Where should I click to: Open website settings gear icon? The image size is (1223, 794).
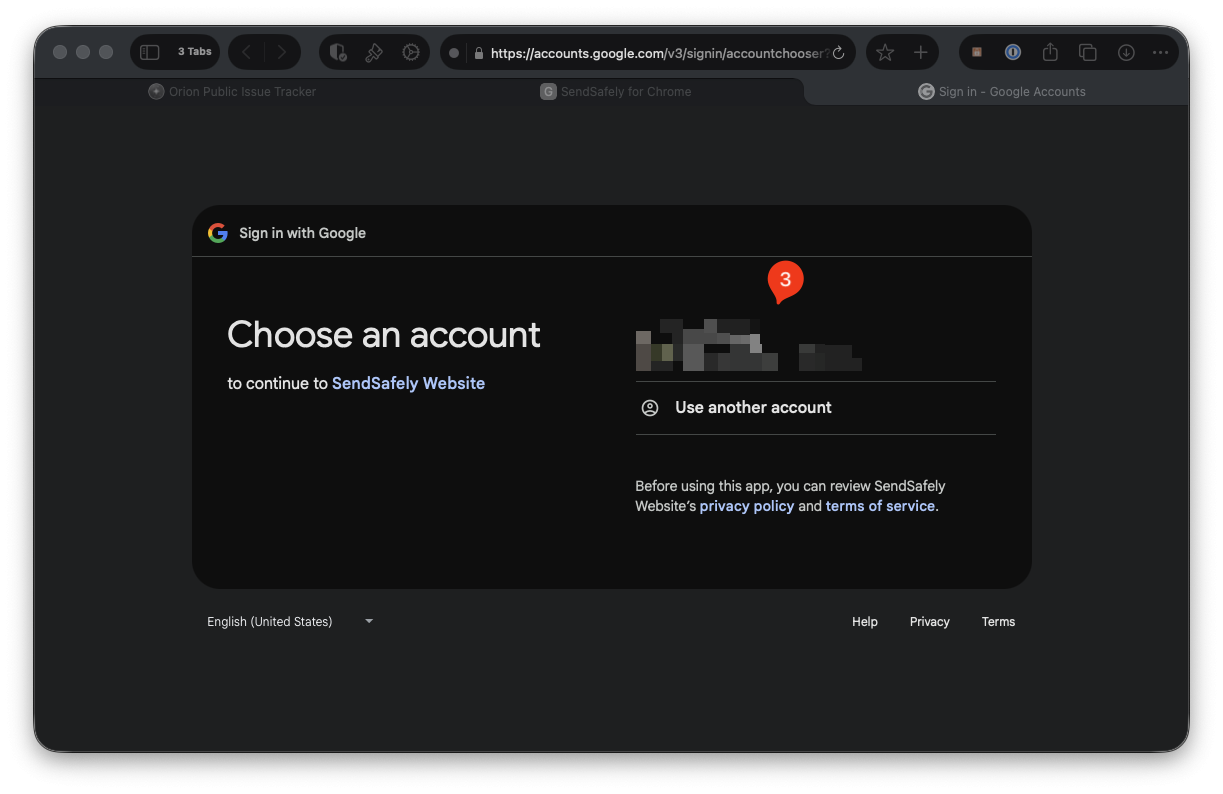pyautogui.click(x=410, y=53)
